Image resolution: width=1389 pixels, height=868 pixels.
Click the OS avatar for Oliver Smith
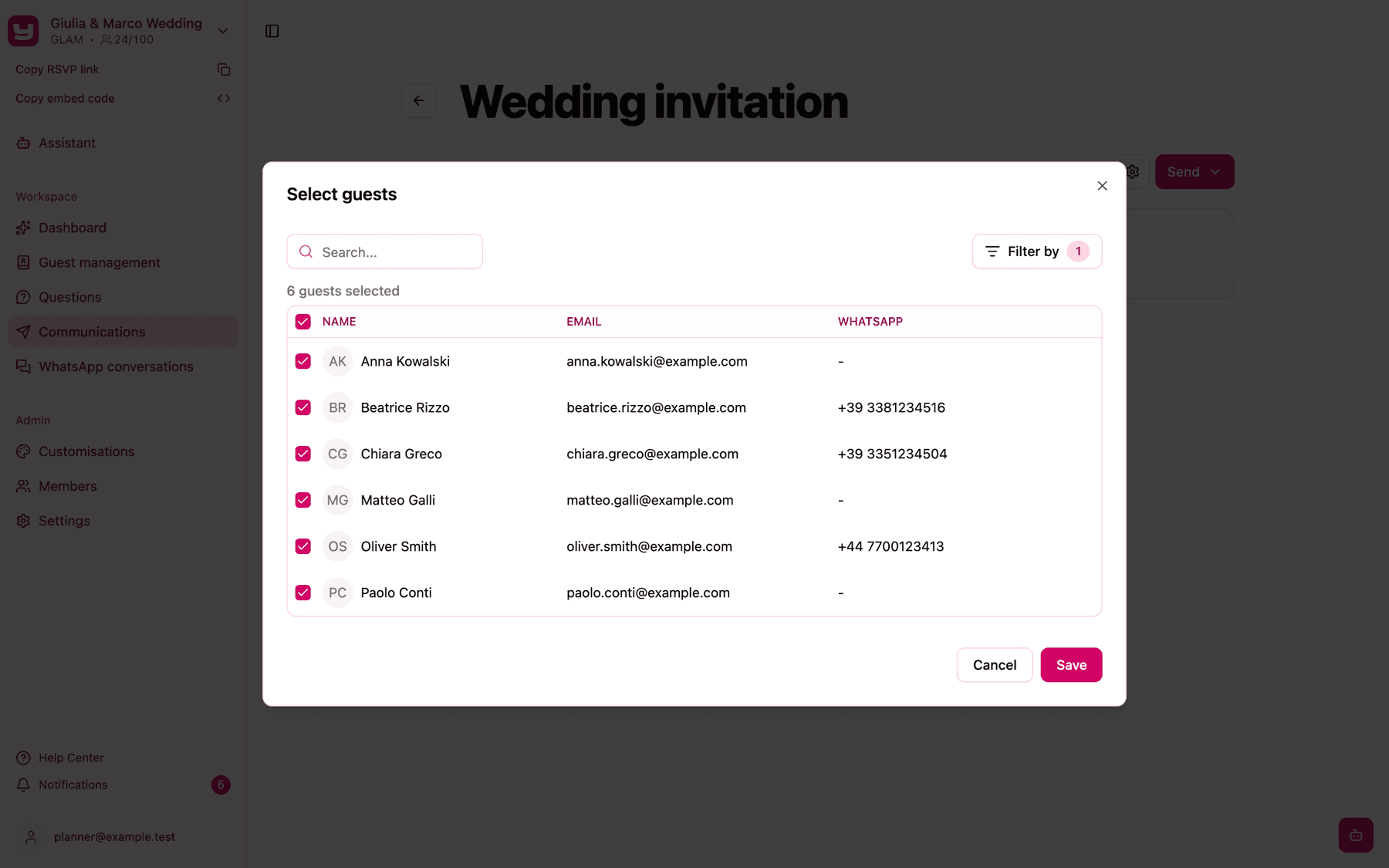coord(337,546)
